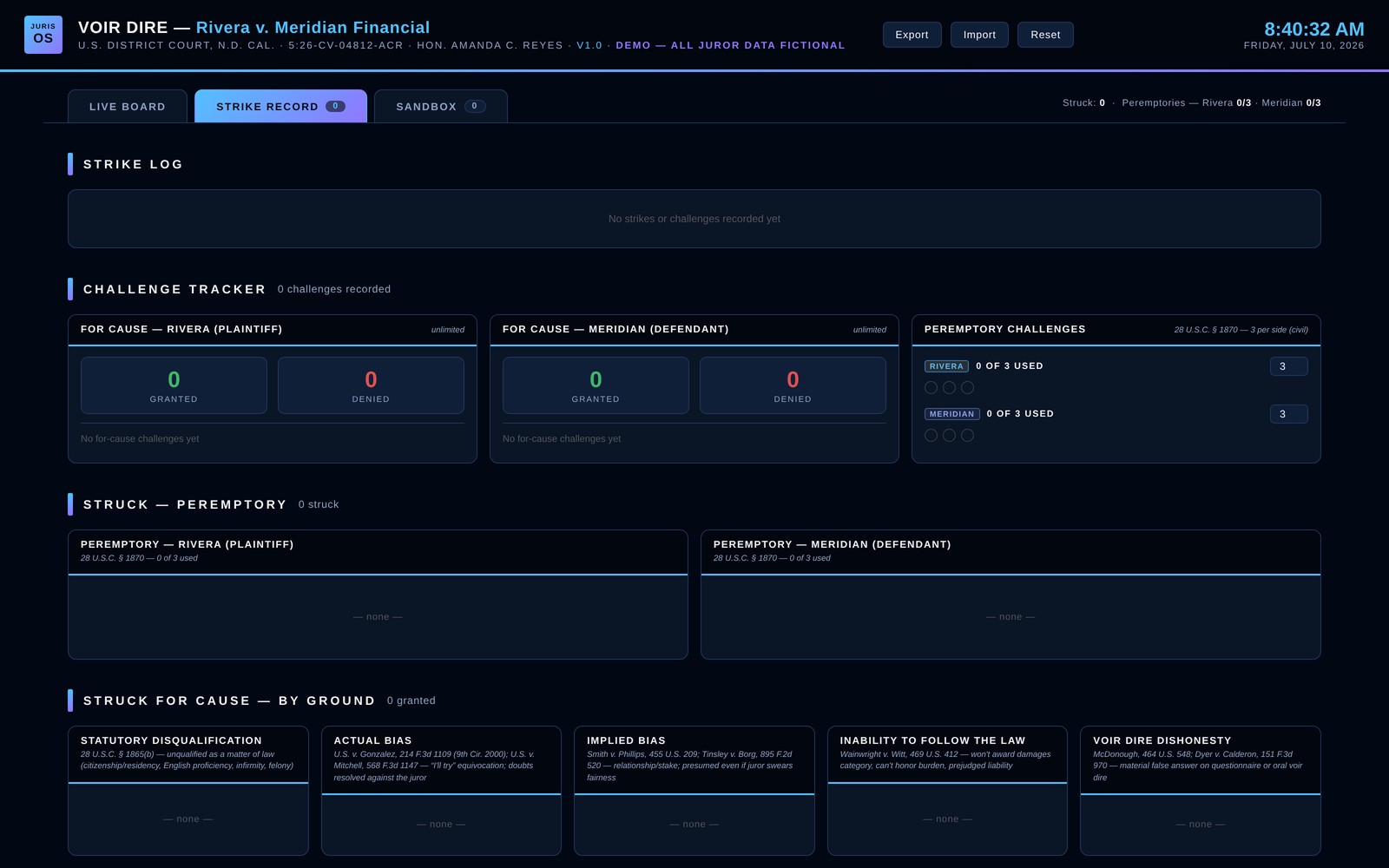This screenshot has width=1389, height=868.
Task: Click the Export button
Action: click(912, 35)
